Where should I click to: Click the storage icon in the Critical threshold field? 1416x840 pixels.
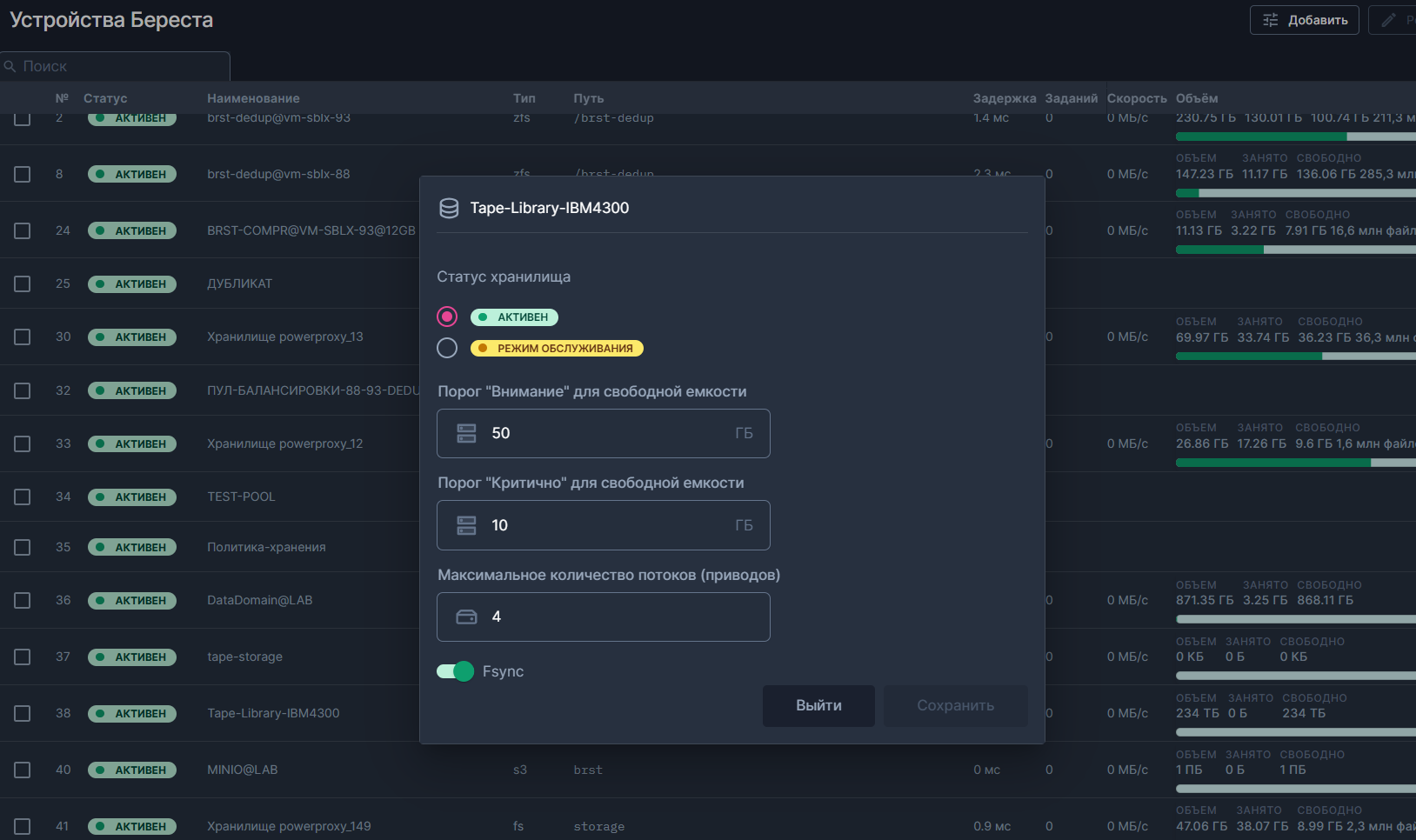coord(467,525)
